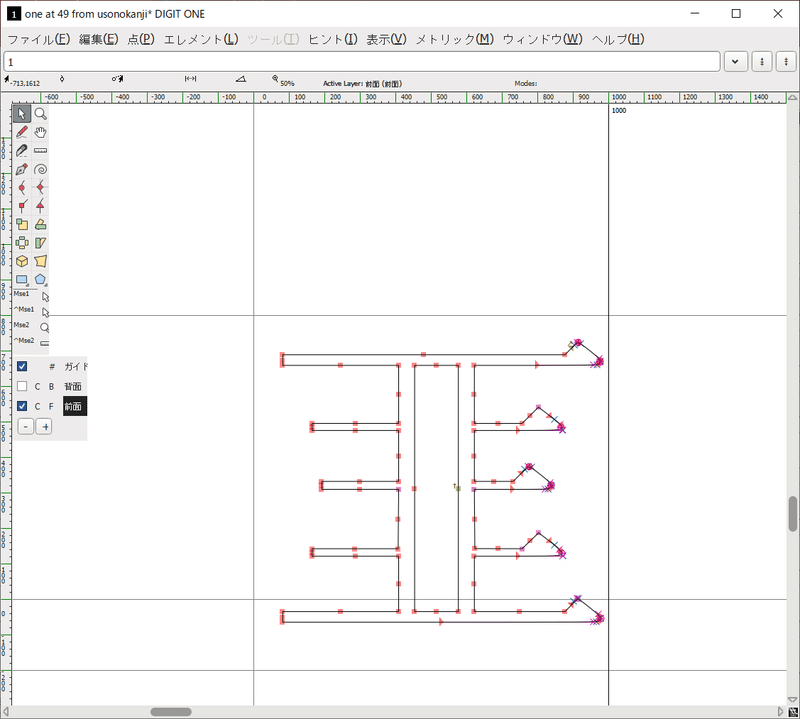Open the ウィンドウ(W) menu
800x719 pixels.
(543, 39)
